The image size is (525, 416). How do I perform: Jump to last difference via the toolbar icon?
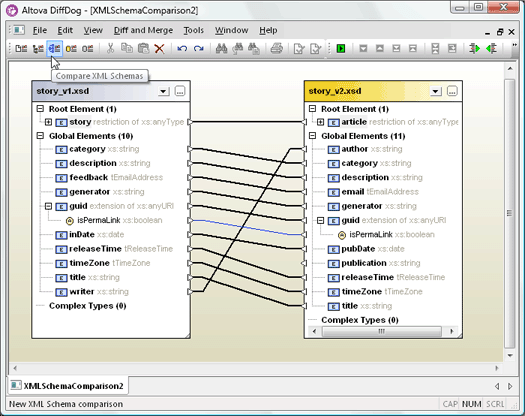396,49
